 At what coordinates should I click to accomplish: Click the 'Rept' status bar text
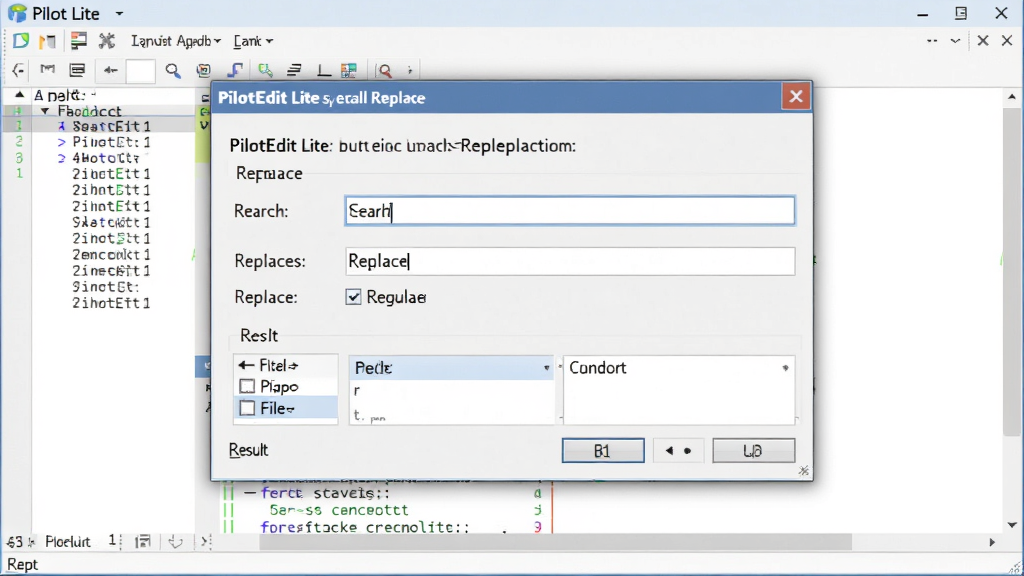22,565
